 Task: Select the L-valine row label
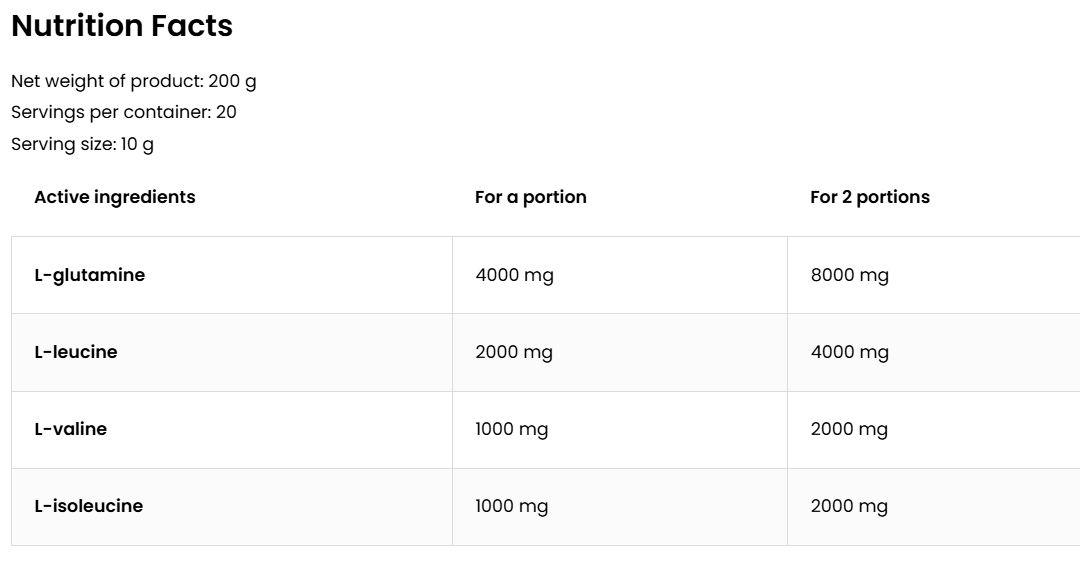pyautogui.click(x=71, y=429)
